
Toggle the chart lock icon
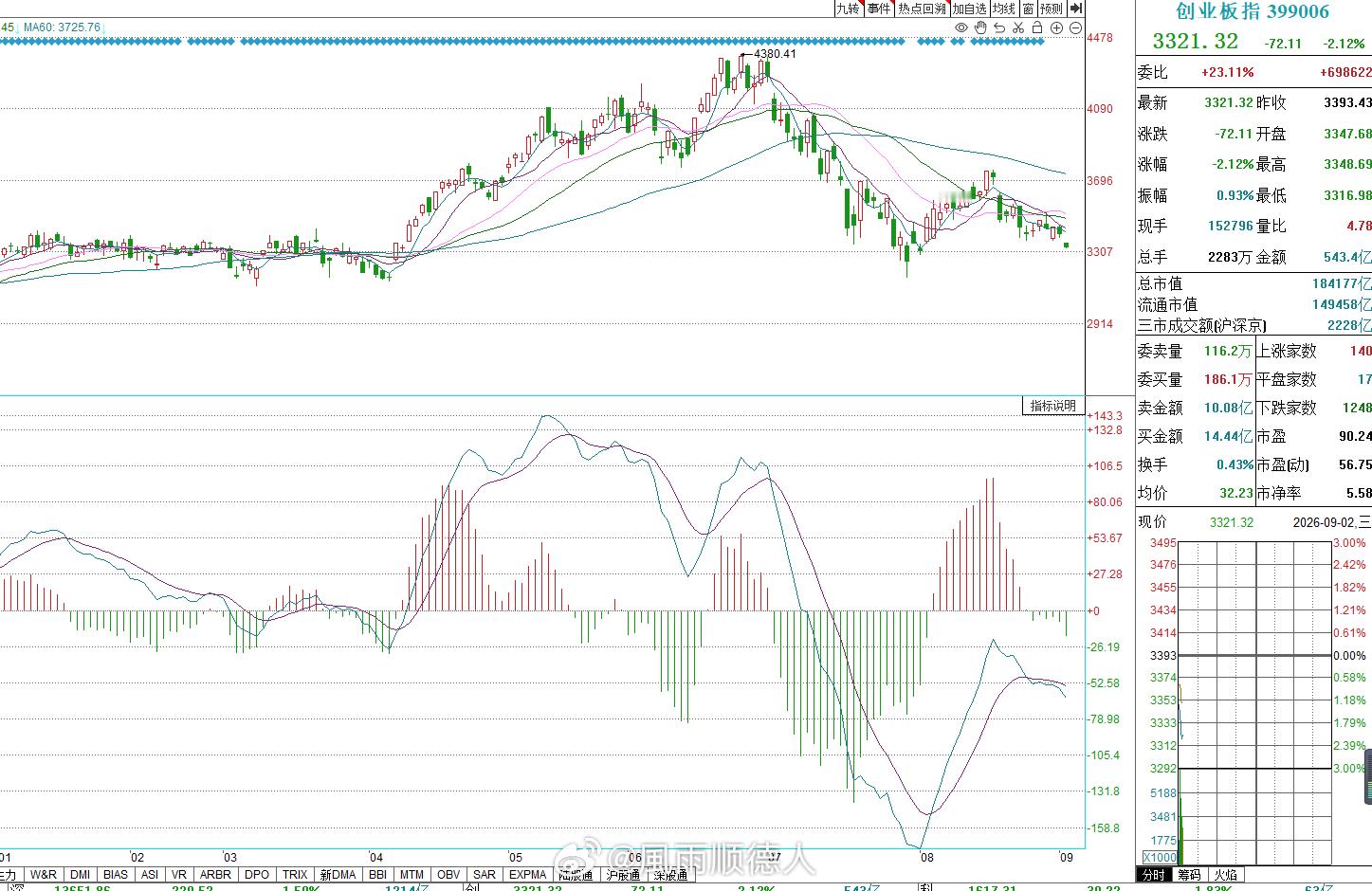tap(1037, 28)
